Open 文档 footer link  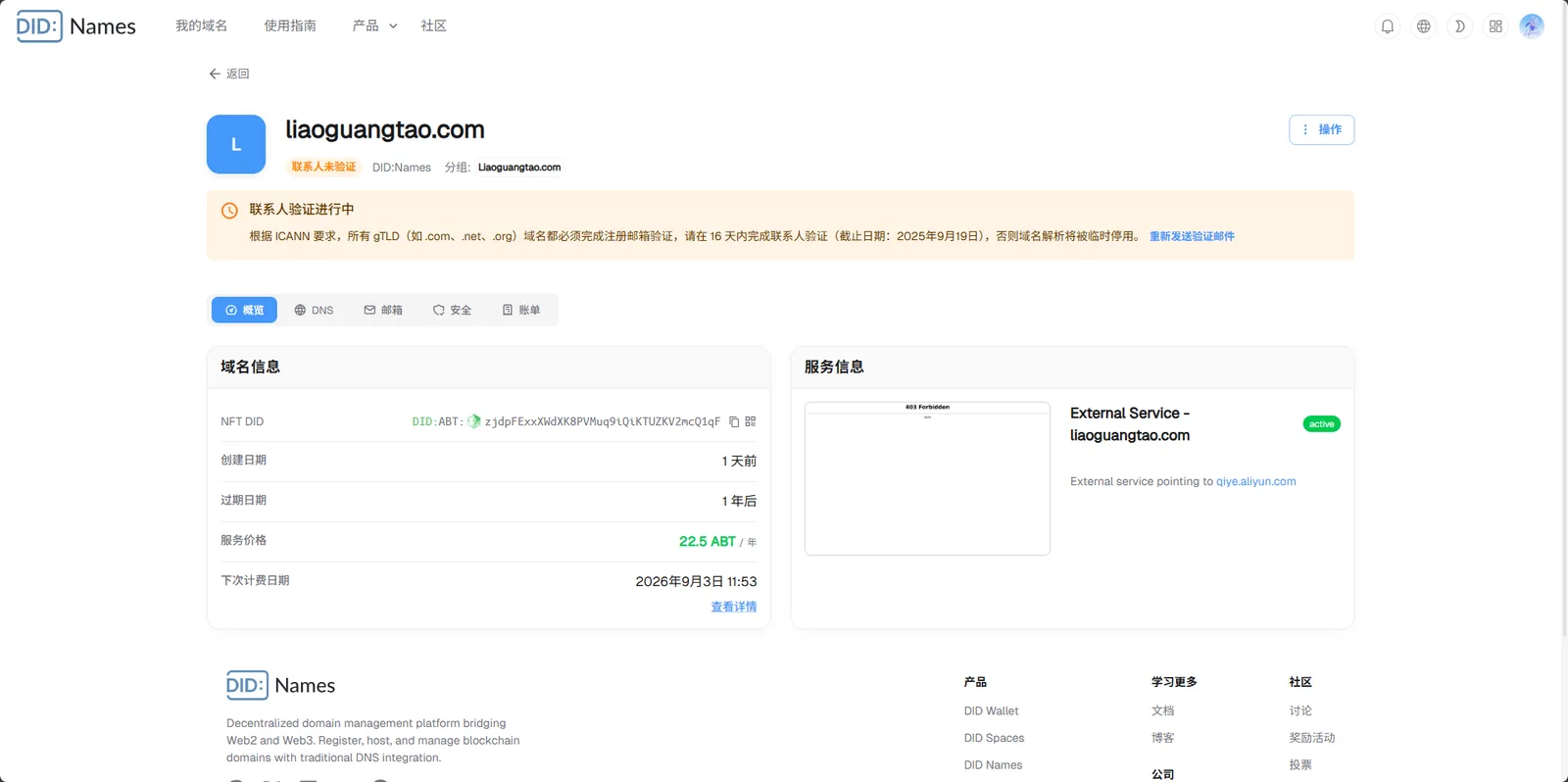coord(1162,711)
